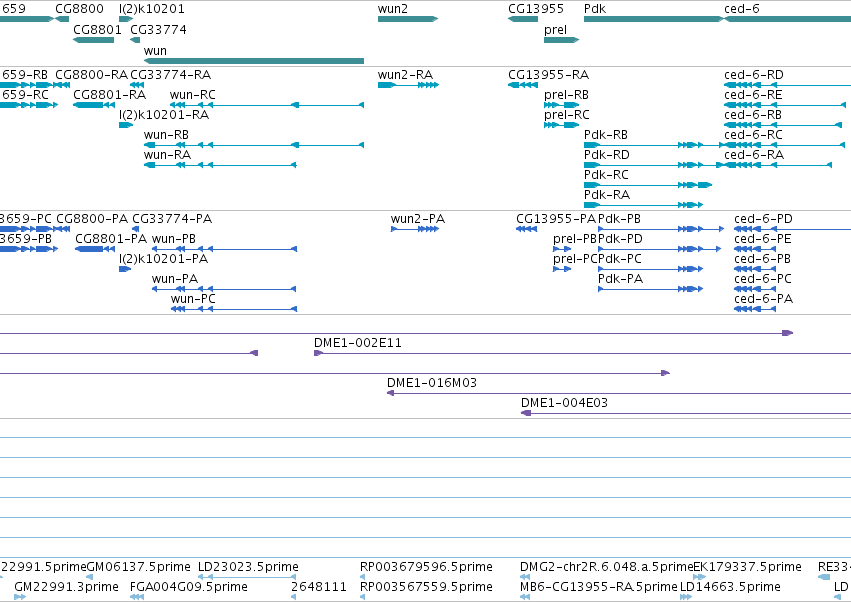
Task: Select the wun-PA protein label
Action: [175, 279]
